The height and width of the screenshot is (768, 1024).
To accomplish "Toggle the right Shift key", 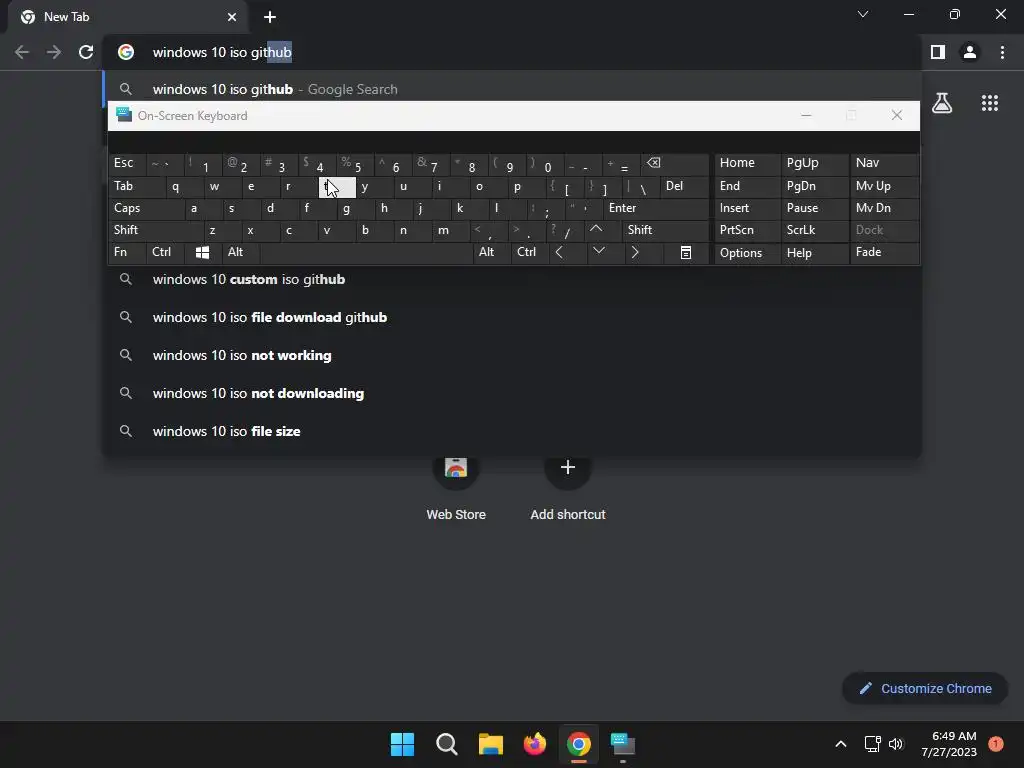I will [665, 230].
